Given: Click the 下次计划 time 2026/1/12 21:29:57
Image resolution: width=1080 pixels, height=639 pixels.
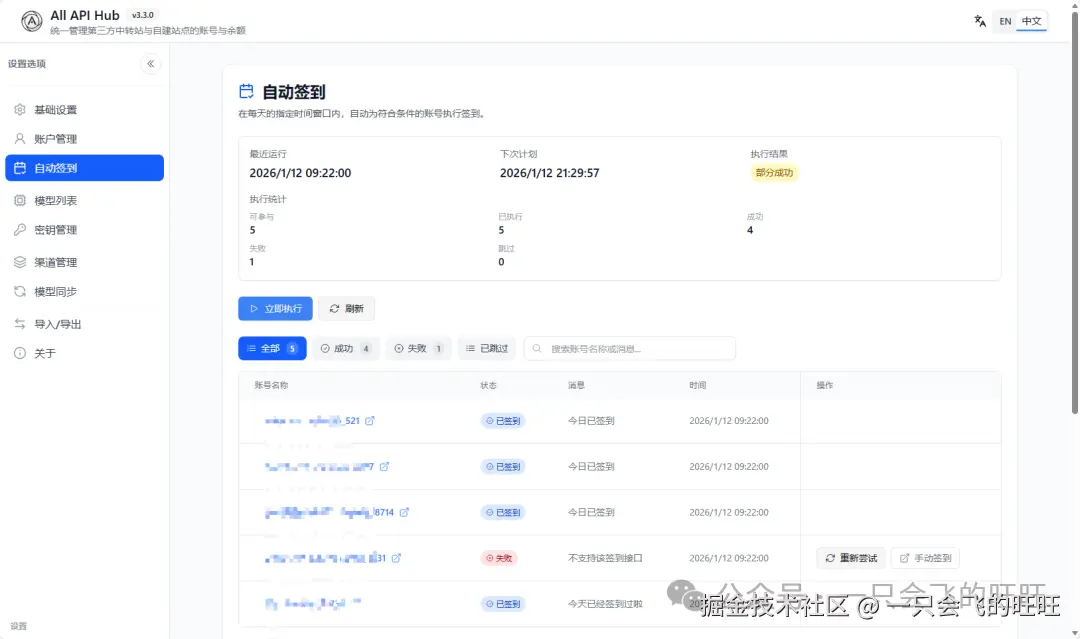Looking at the screenshot, I should coord(550,173).
